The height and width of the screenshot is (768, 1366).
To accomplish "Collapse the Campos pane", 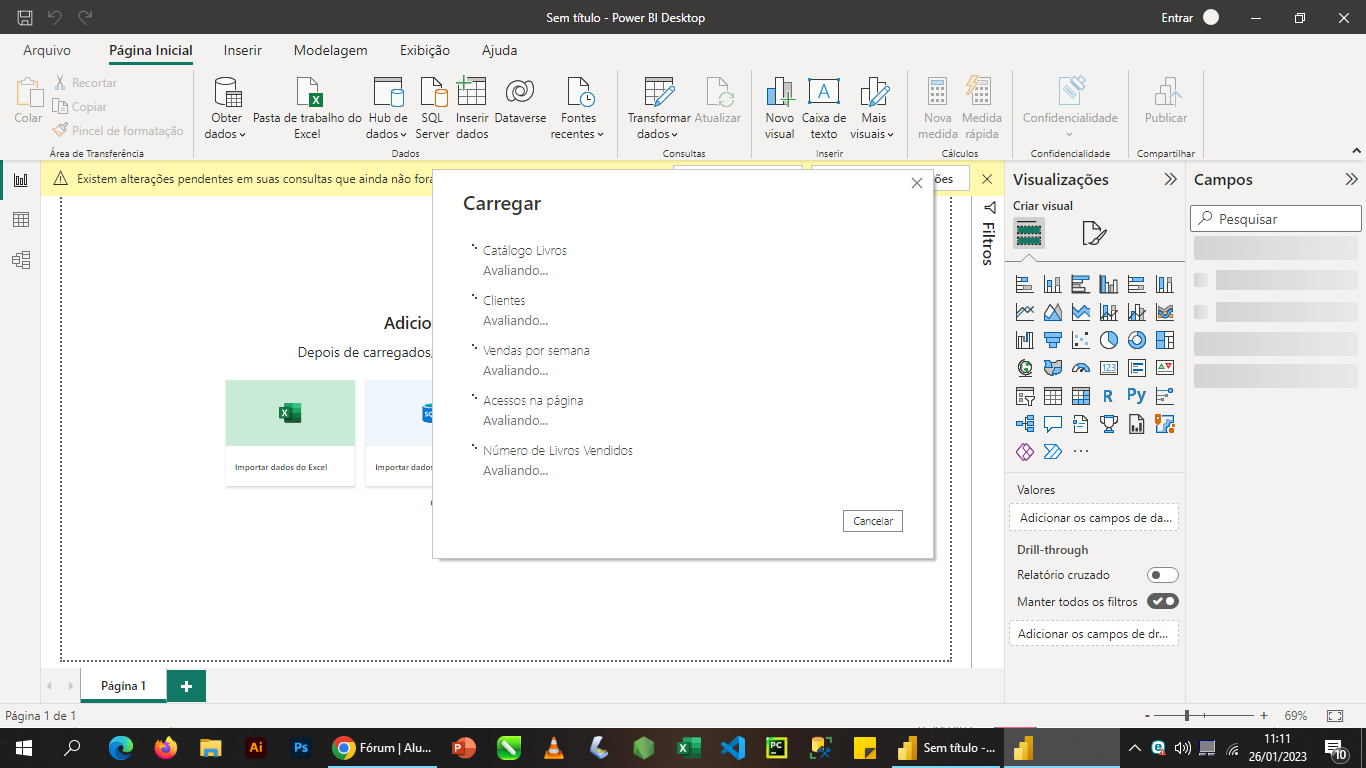I will pyautogui.click(x=1351, y=180).
